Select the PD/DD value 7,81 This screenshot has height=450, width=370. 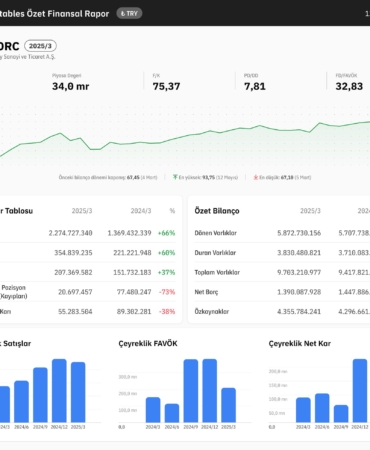coord(255,86)
